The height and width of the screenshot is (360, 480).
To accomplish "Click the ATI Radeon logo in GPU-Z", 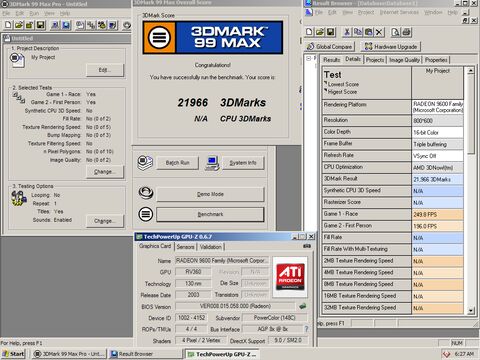I will click(290, 276).
